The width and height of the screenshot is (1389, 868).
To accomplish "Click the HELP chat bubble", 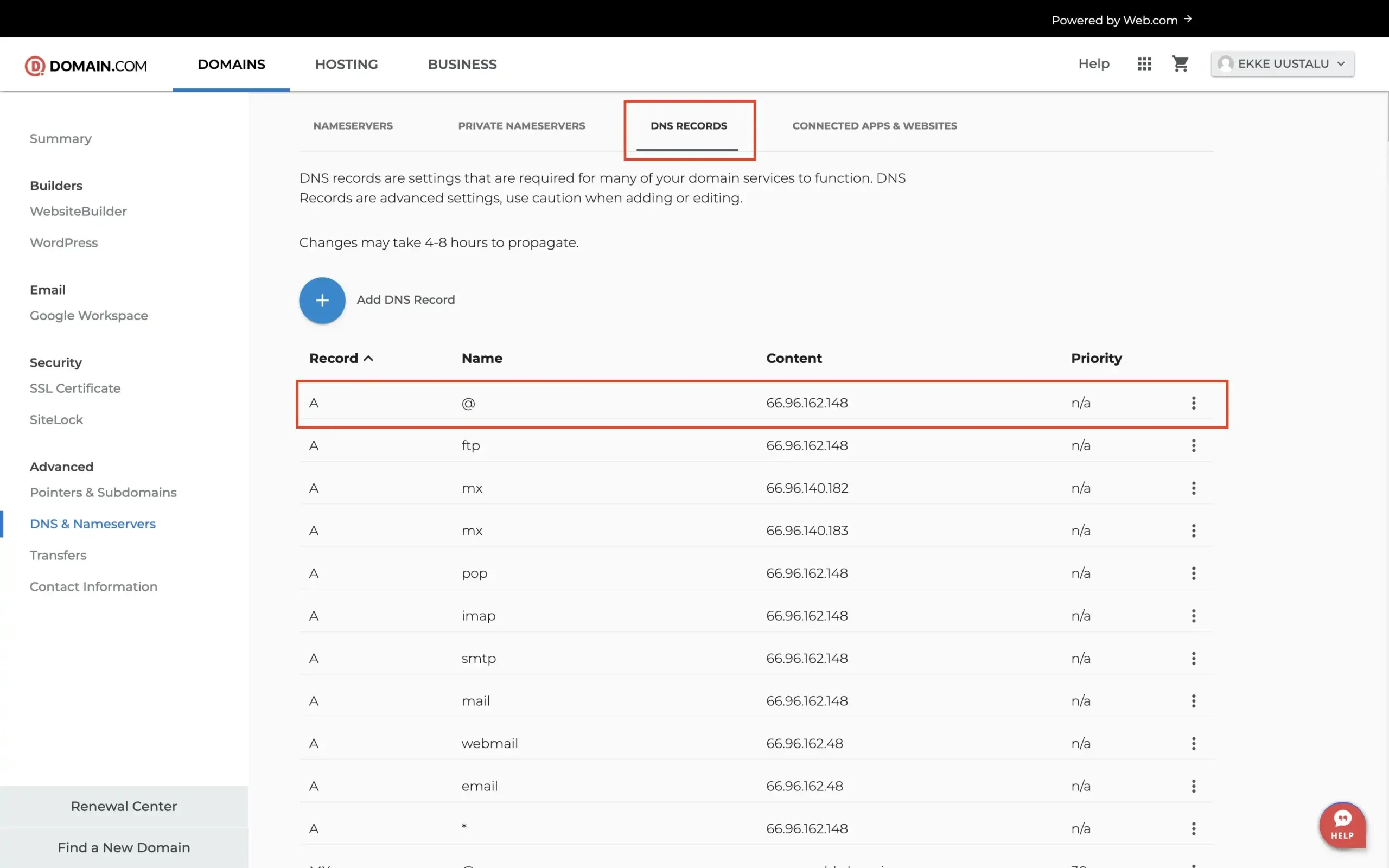I will [x=1342, y=825].
